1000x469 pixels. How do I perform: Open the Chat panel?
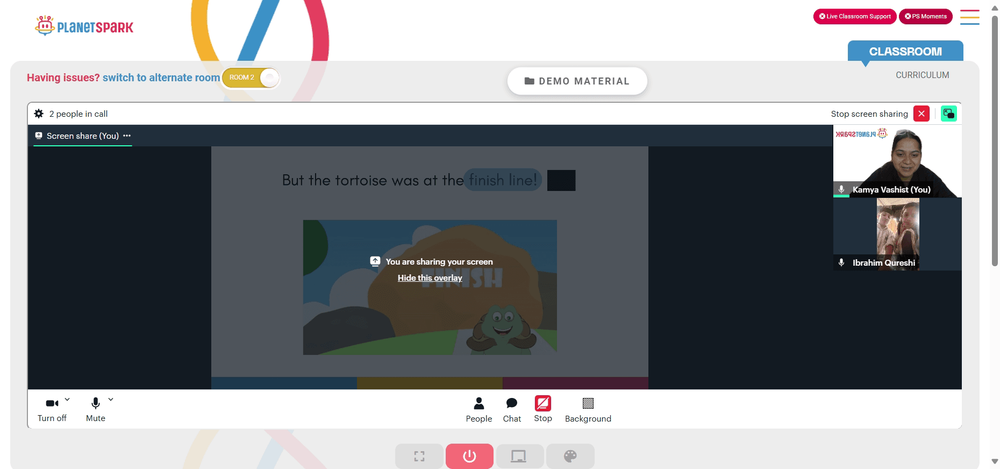coord(511,410)
